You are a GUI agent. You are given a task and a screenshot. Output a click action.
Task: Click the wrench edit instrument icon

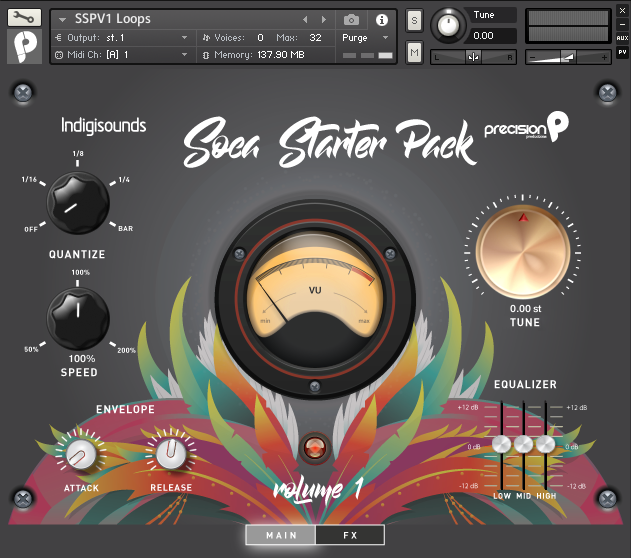[23, 18]
